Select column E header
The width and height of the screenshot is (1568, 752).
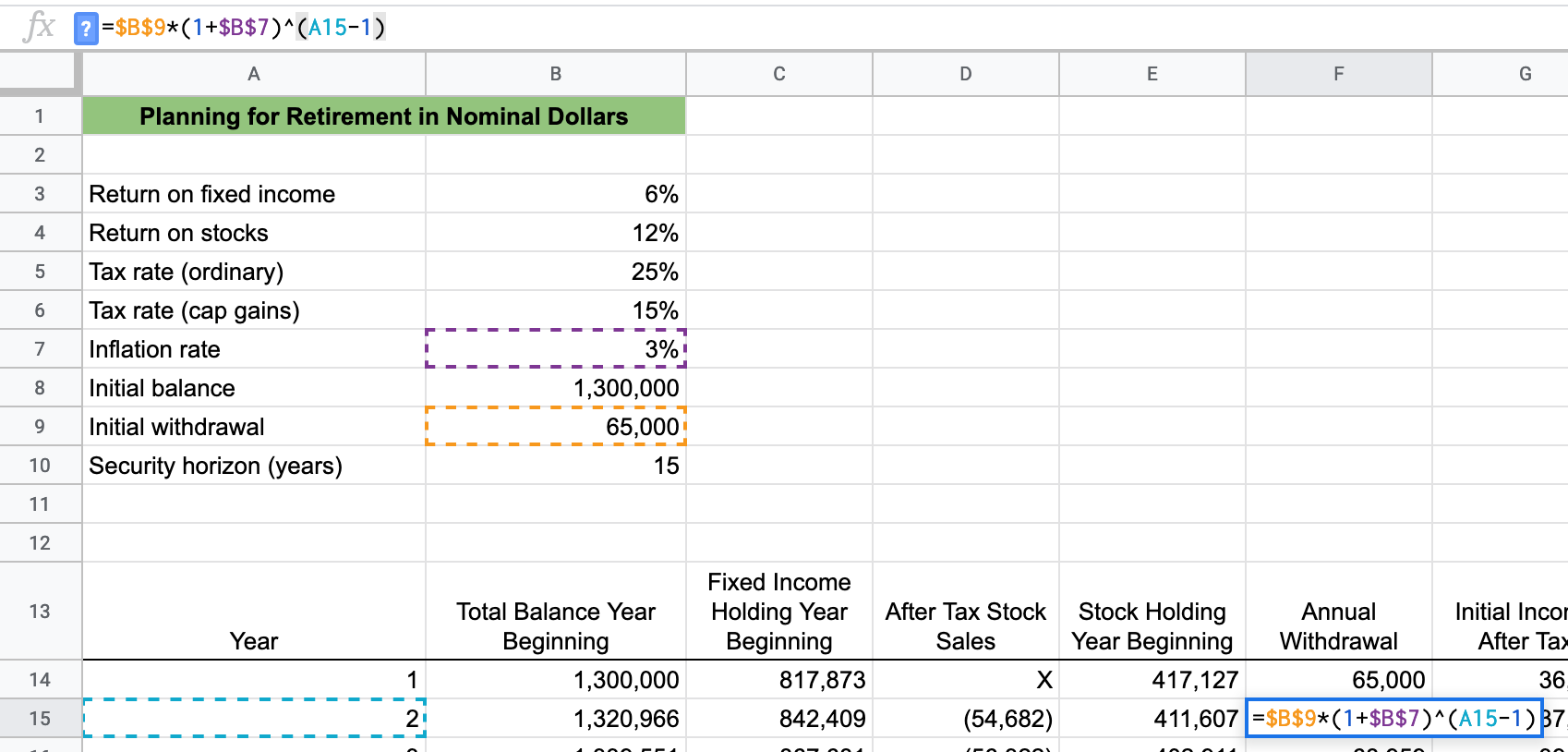(x=1152, y=74)
